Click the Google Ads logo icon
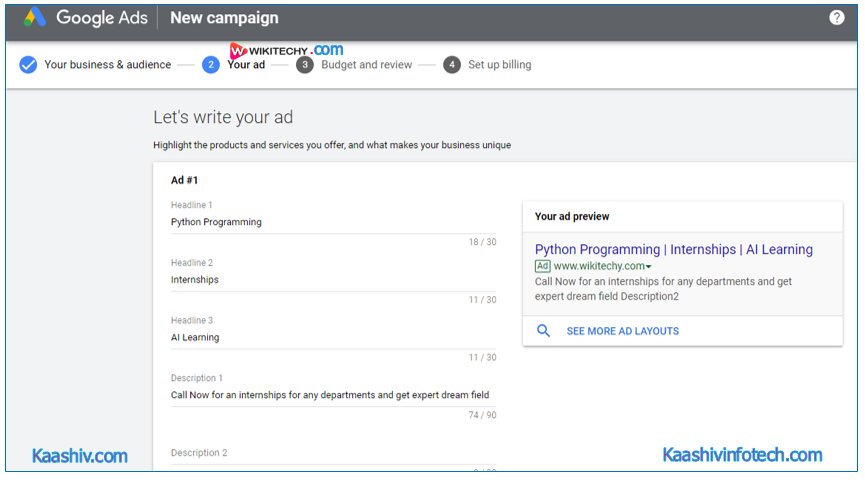The width and height of the screenshot is (865, 480). [x=35, y=17]
